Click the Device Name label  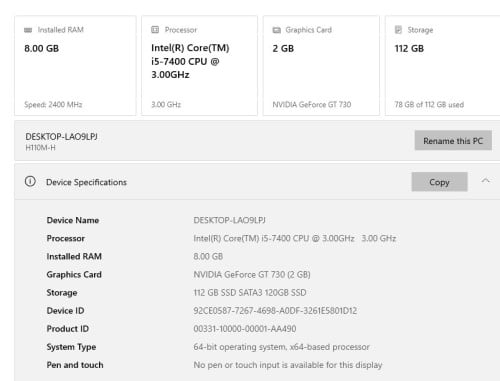pos(73,220)
